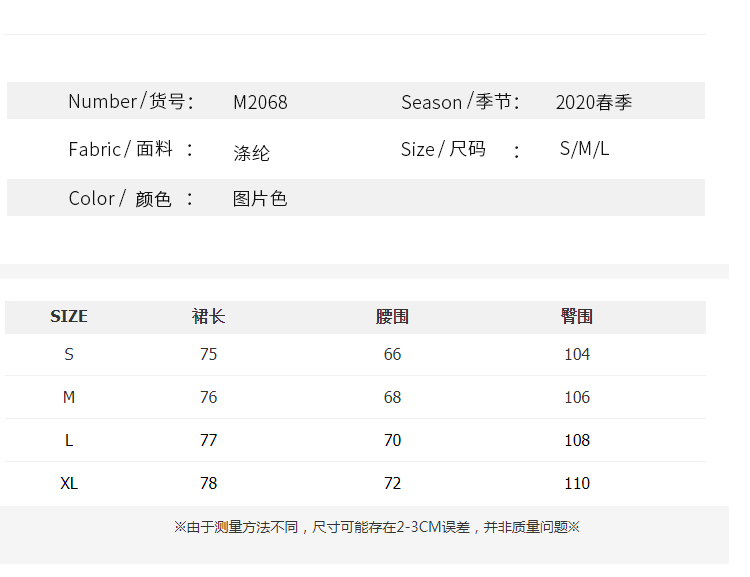Viewport: 750px width, 577px height.
Task: Click the item number M2068
Action: pos(260,102)
